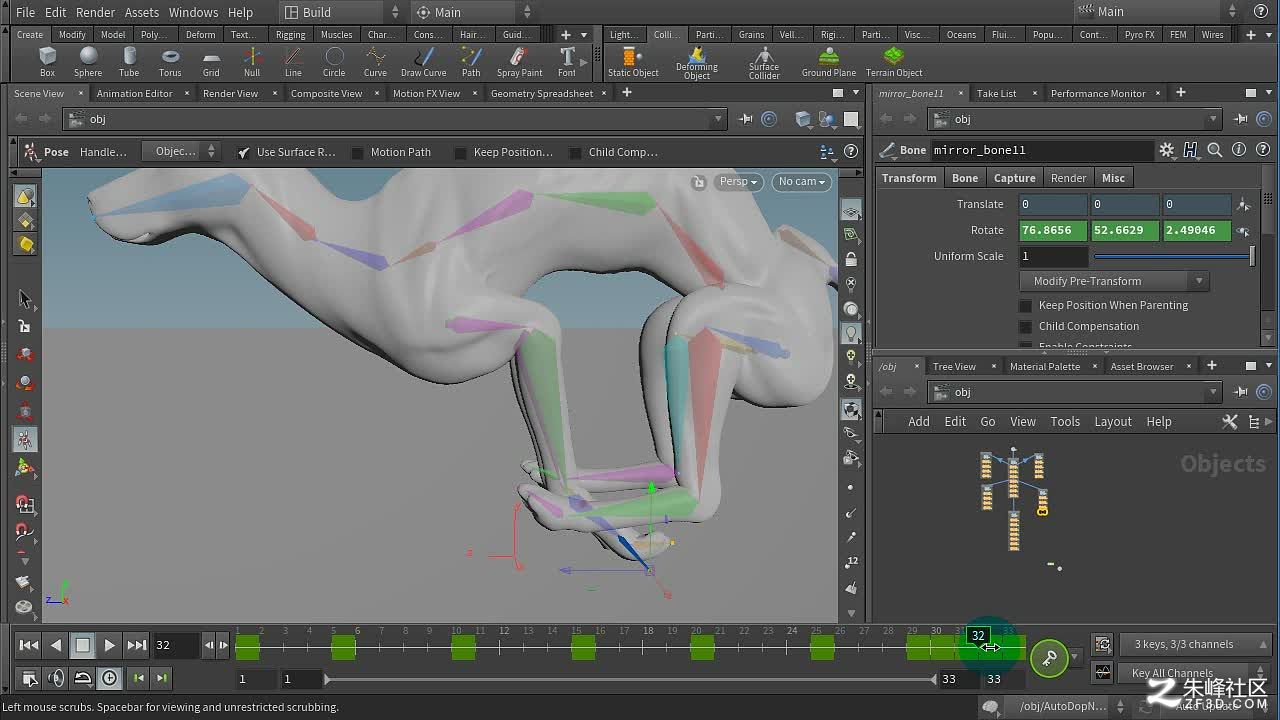Select the Circle shelf tool
The width and height of the screenshot is (1280, 720).
pos(334,62)
